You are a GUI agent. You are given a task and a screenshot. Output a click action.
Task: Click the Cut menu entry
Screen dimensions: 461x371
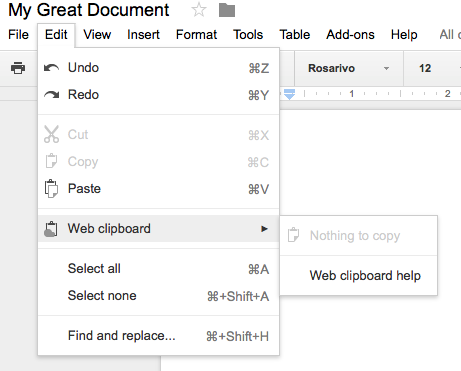click(x=159, y=135)
